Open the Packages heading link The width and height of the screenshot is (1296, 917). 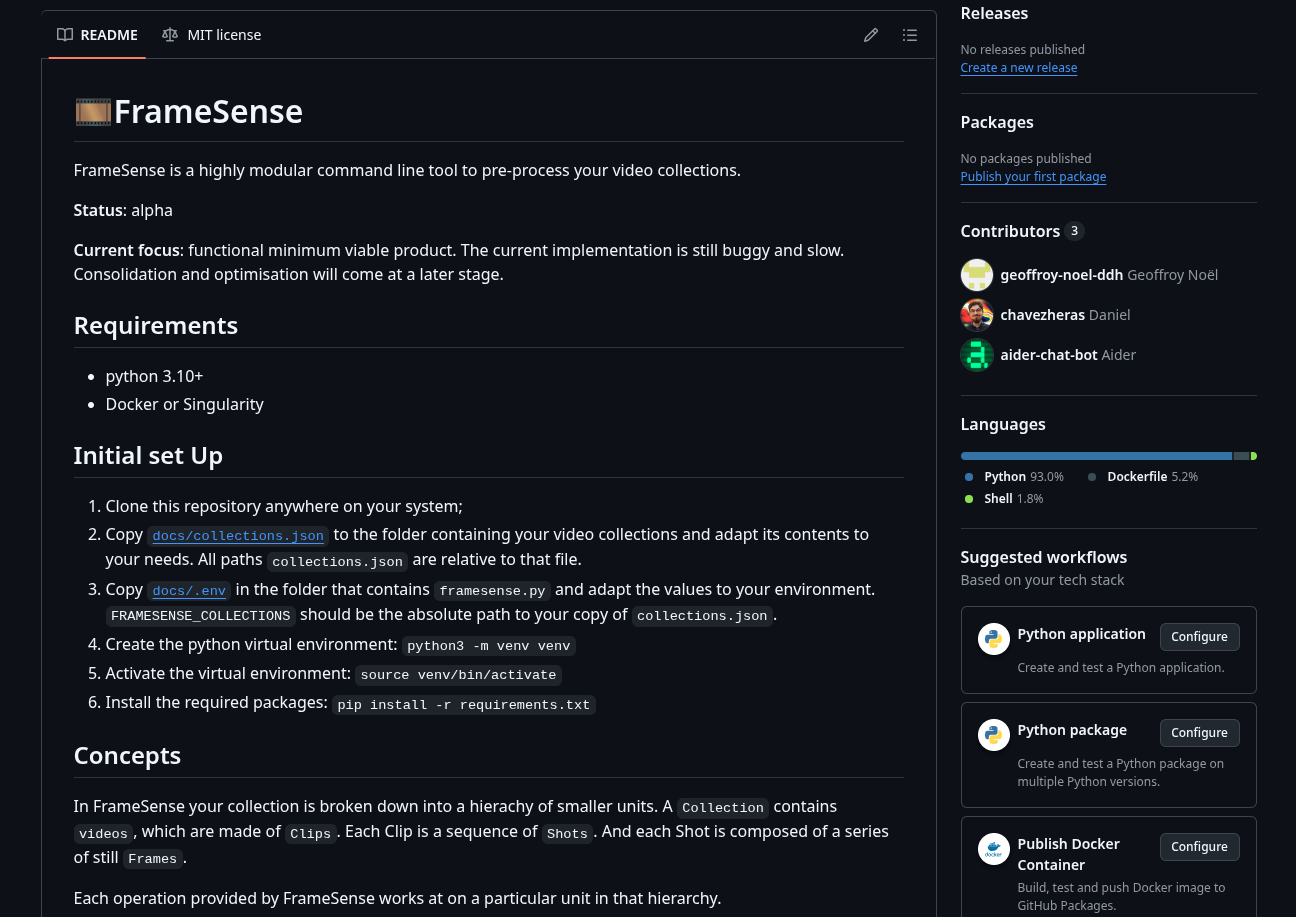[997, 122]
